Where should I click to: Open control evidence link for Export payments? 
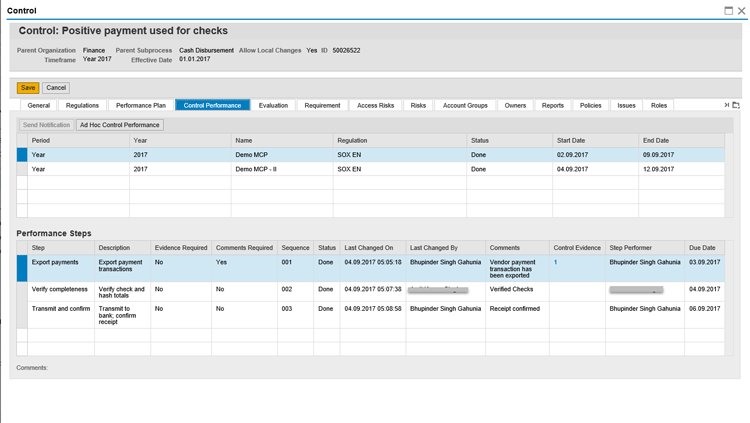(556, 262)
